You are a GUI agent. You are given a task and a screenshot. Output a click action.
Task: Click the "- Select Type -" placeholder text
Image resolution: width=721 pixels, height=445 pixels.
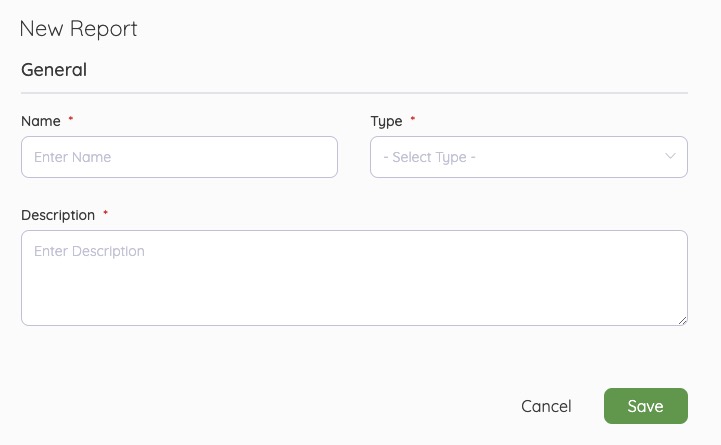click(x=429, y=157)
